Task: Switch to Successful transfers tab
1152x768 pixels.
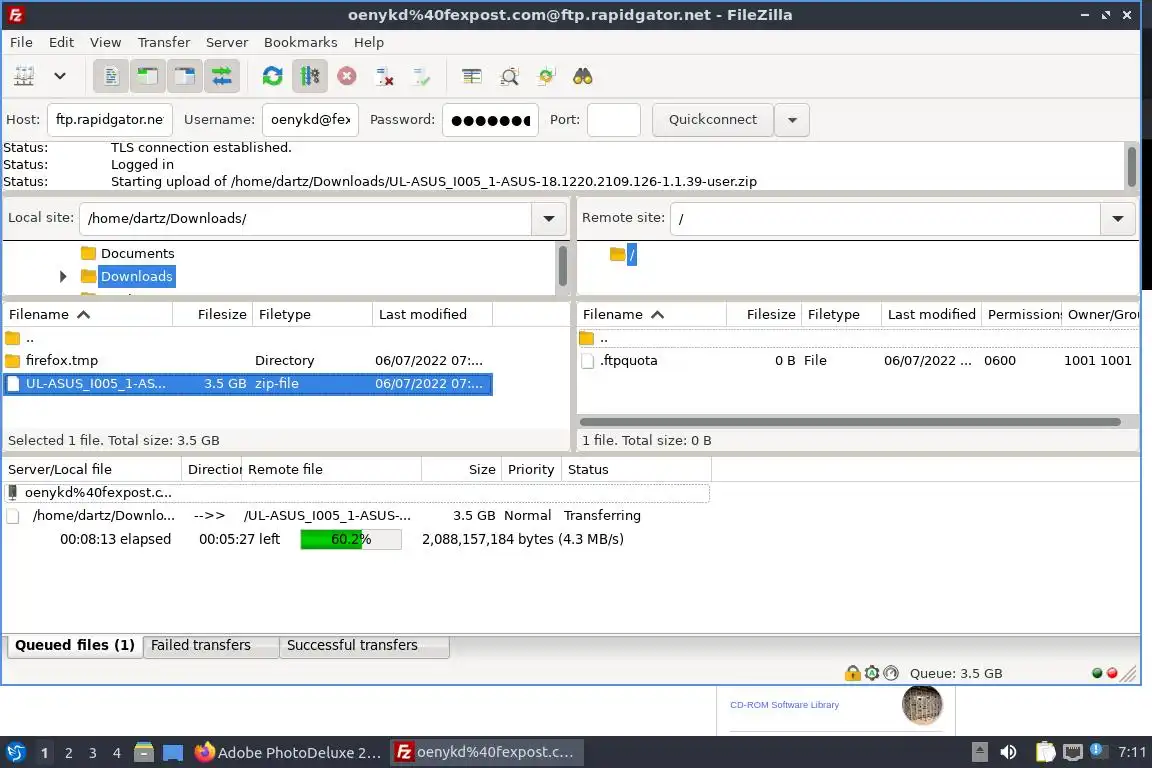Action: [x=364, y=645]
